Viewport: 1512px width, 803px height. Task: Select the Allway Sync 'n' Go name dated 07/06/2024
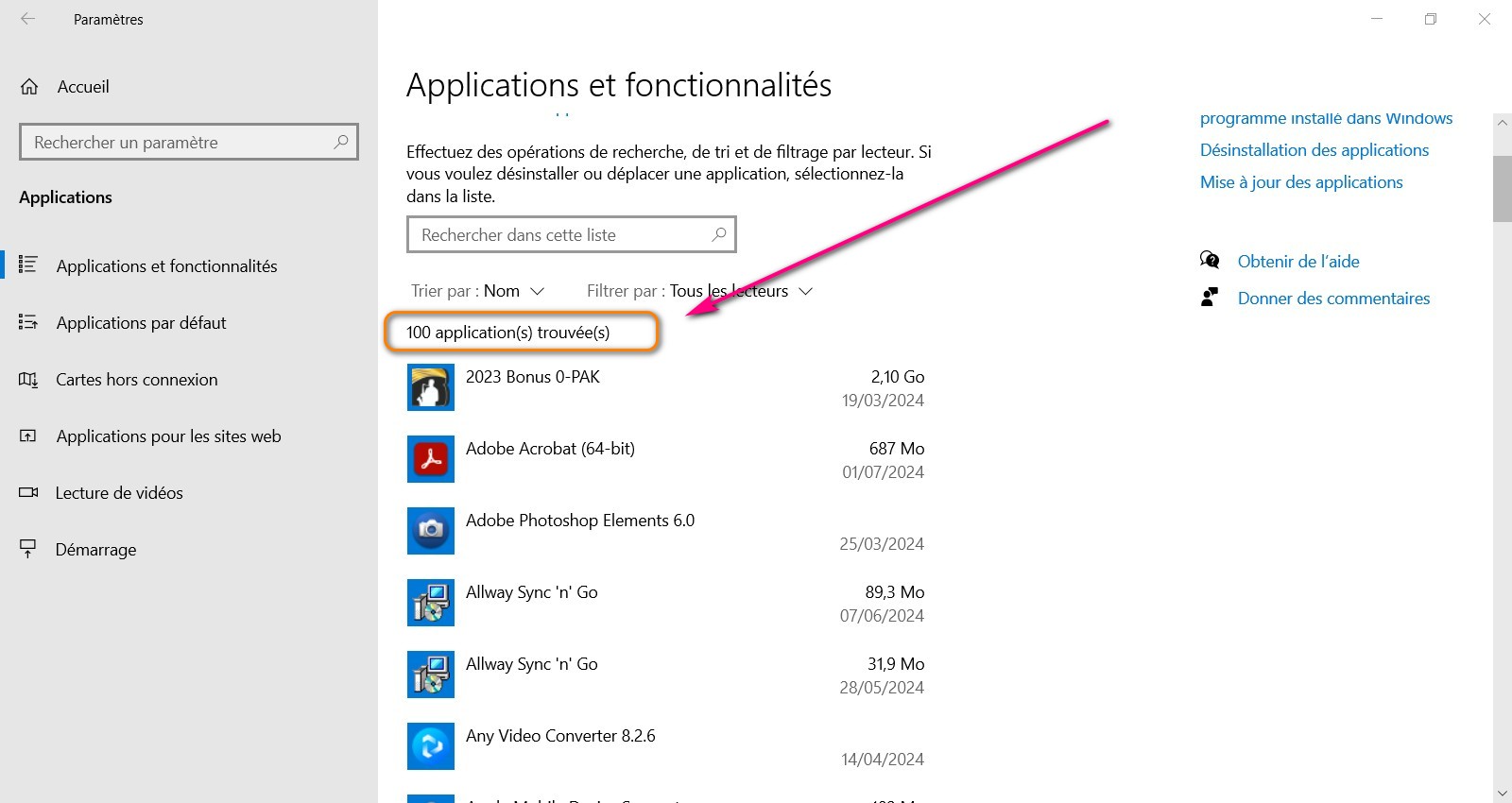coord(532,592)
